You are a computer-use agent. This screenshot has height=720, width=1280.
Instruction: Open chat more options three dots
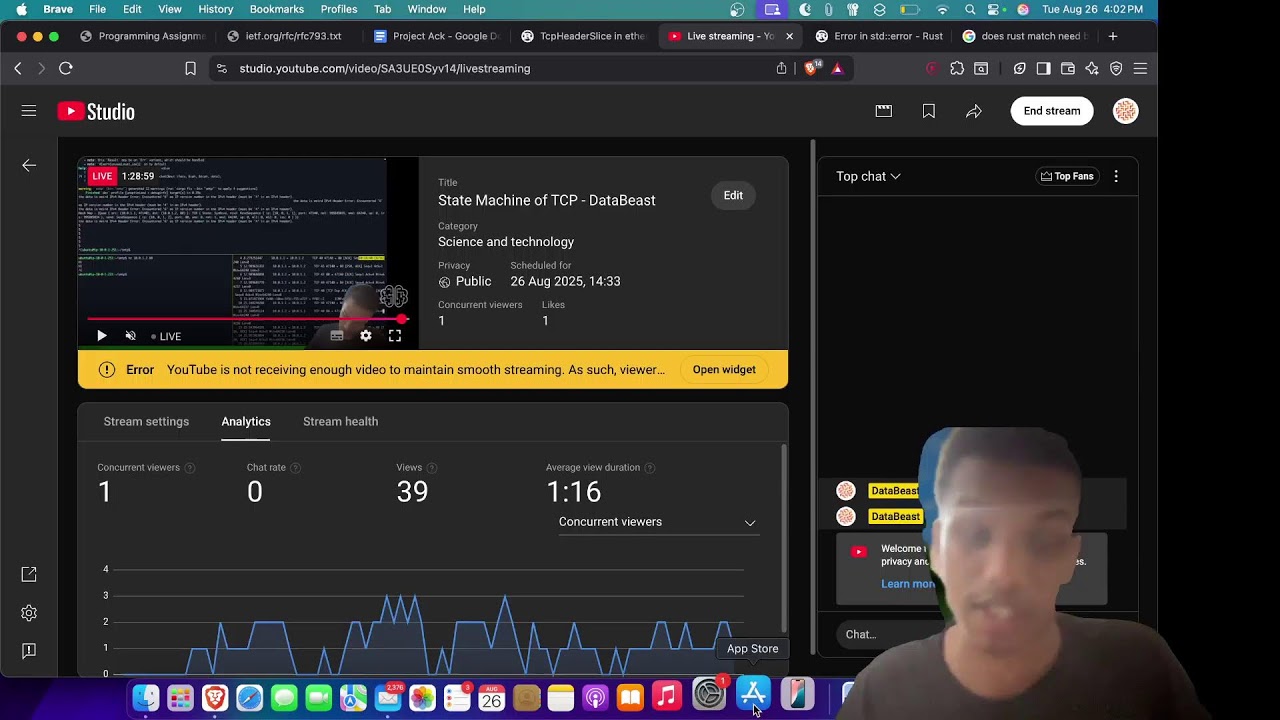tap(1116, 176)
